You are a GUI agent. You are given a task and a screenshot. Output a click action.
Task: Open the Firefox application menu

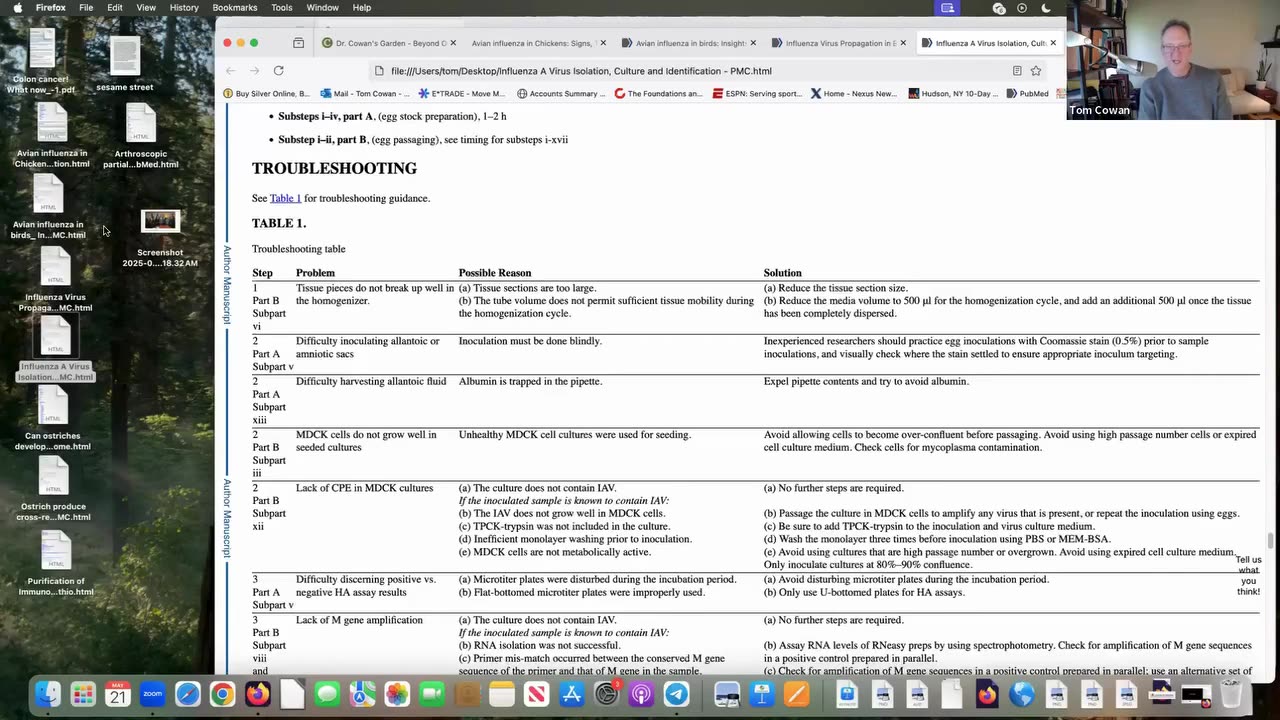coord(50,8)
